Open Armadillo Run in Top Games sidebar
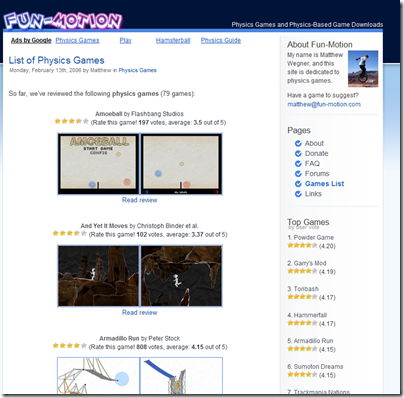This screenshot has height=398, width=404. pyautogui.click(x=313, y=341)
